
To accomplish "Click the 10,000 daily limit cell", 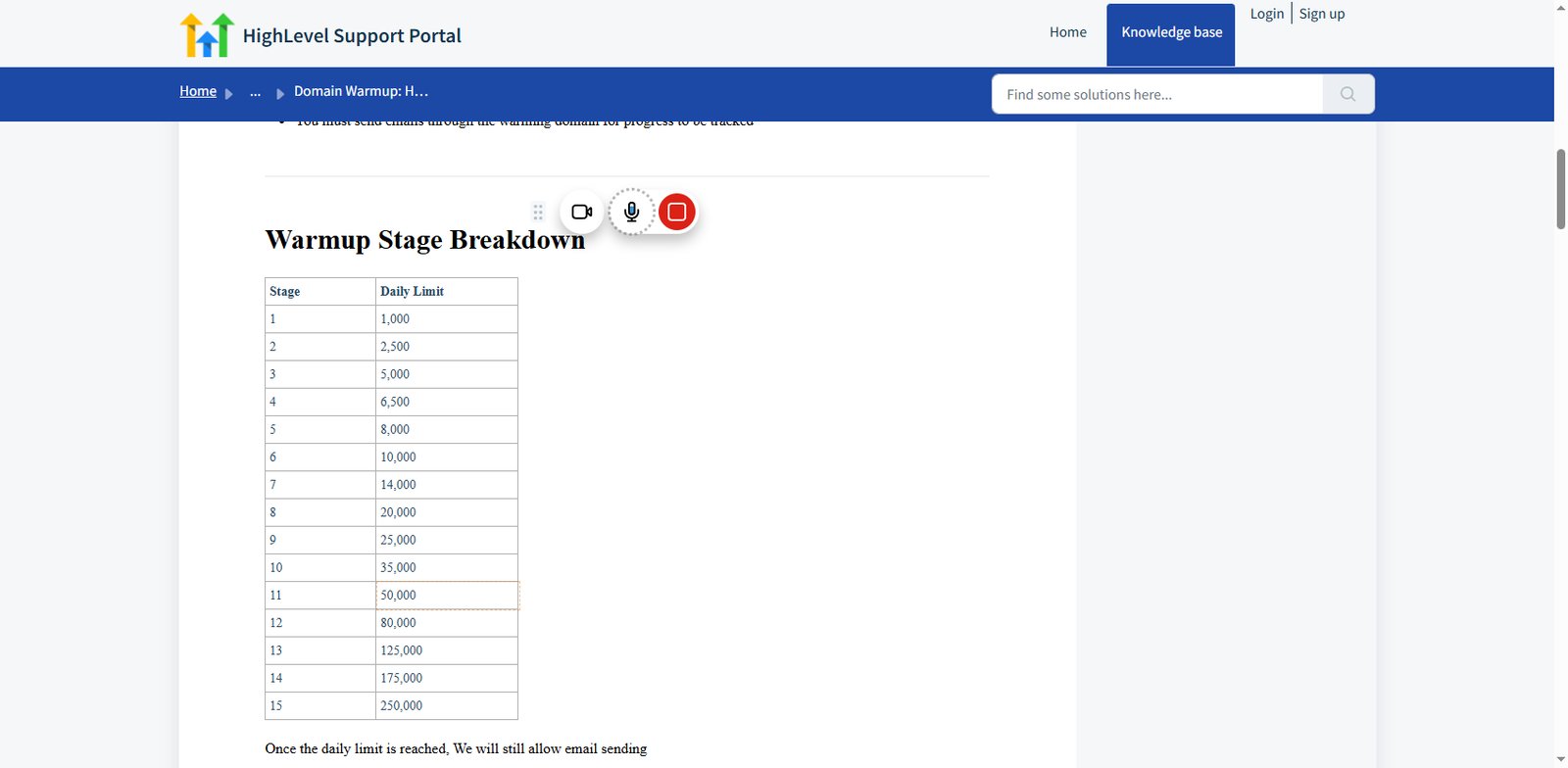I will [447, 457].
